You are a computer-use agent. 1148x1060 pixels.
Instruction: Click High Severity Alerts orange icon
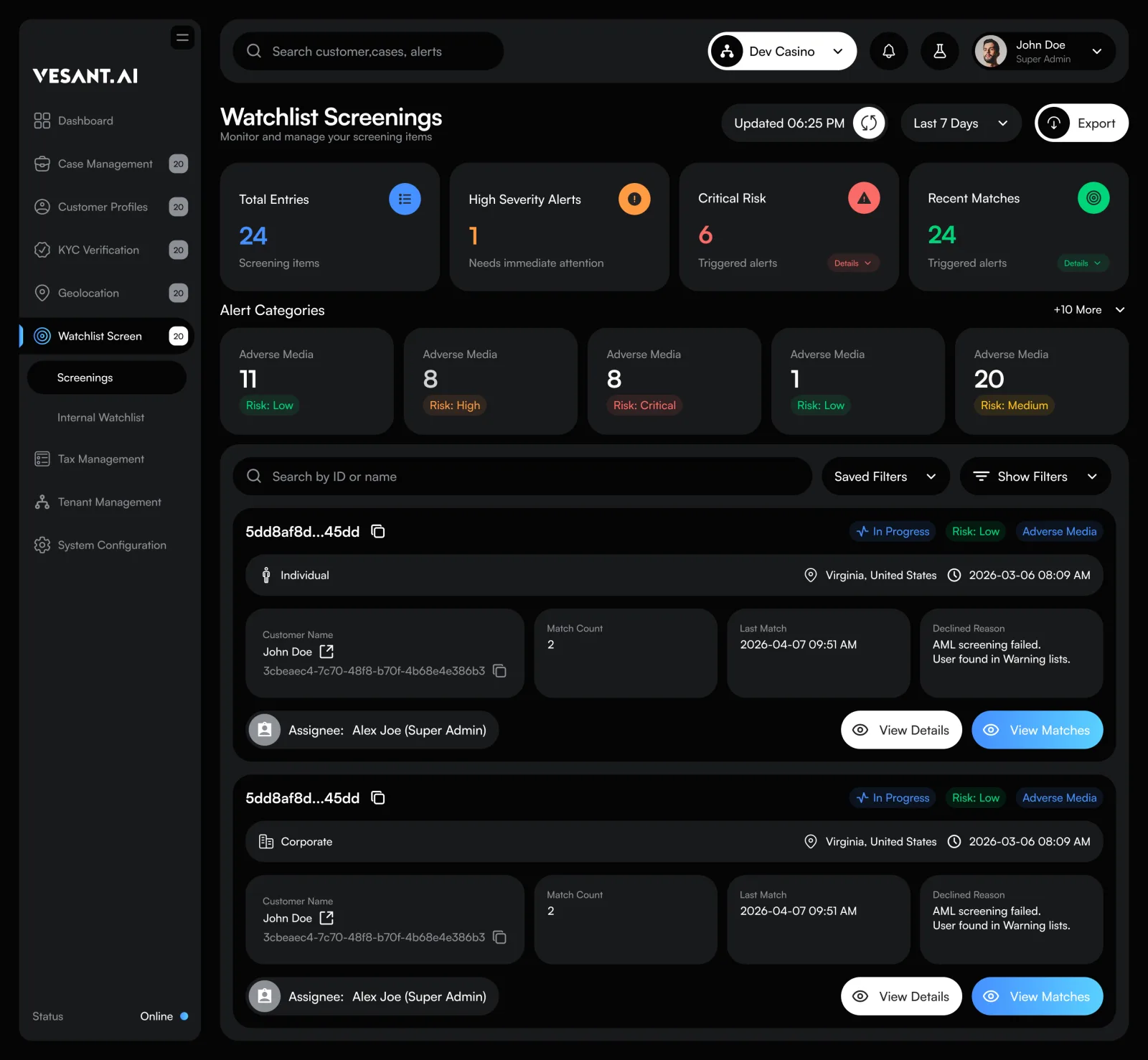tap(634, 199)
